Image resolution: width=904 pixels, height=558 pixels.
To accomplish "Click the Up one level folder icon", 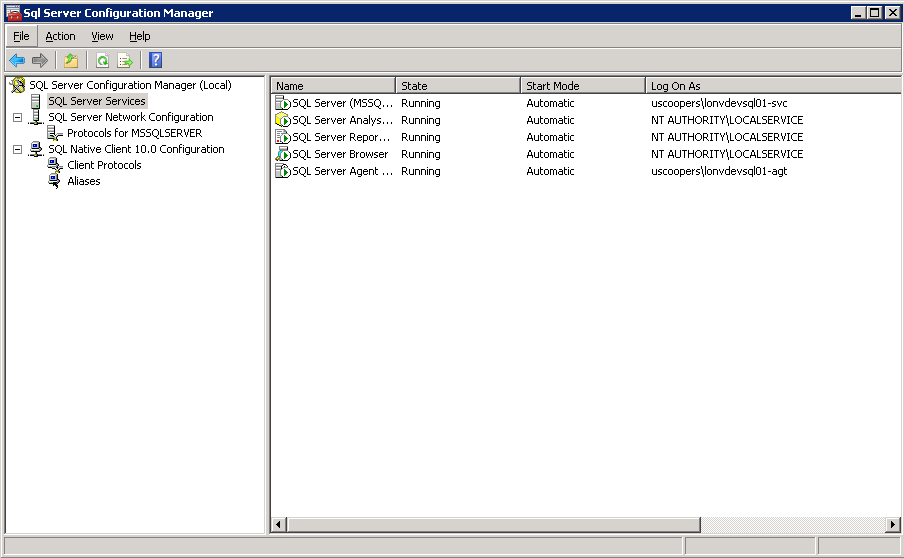I will [71, 60].
